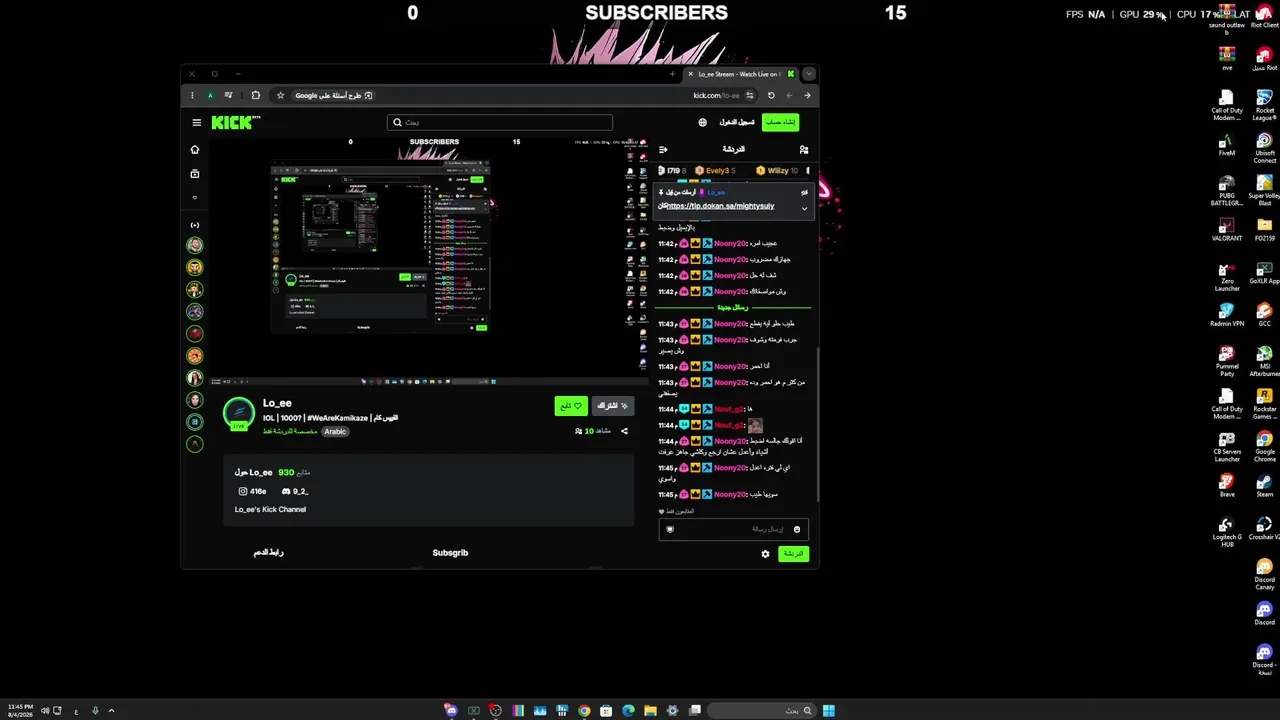
Task: Click the Kick search field
Action: (x=500, y=122)
